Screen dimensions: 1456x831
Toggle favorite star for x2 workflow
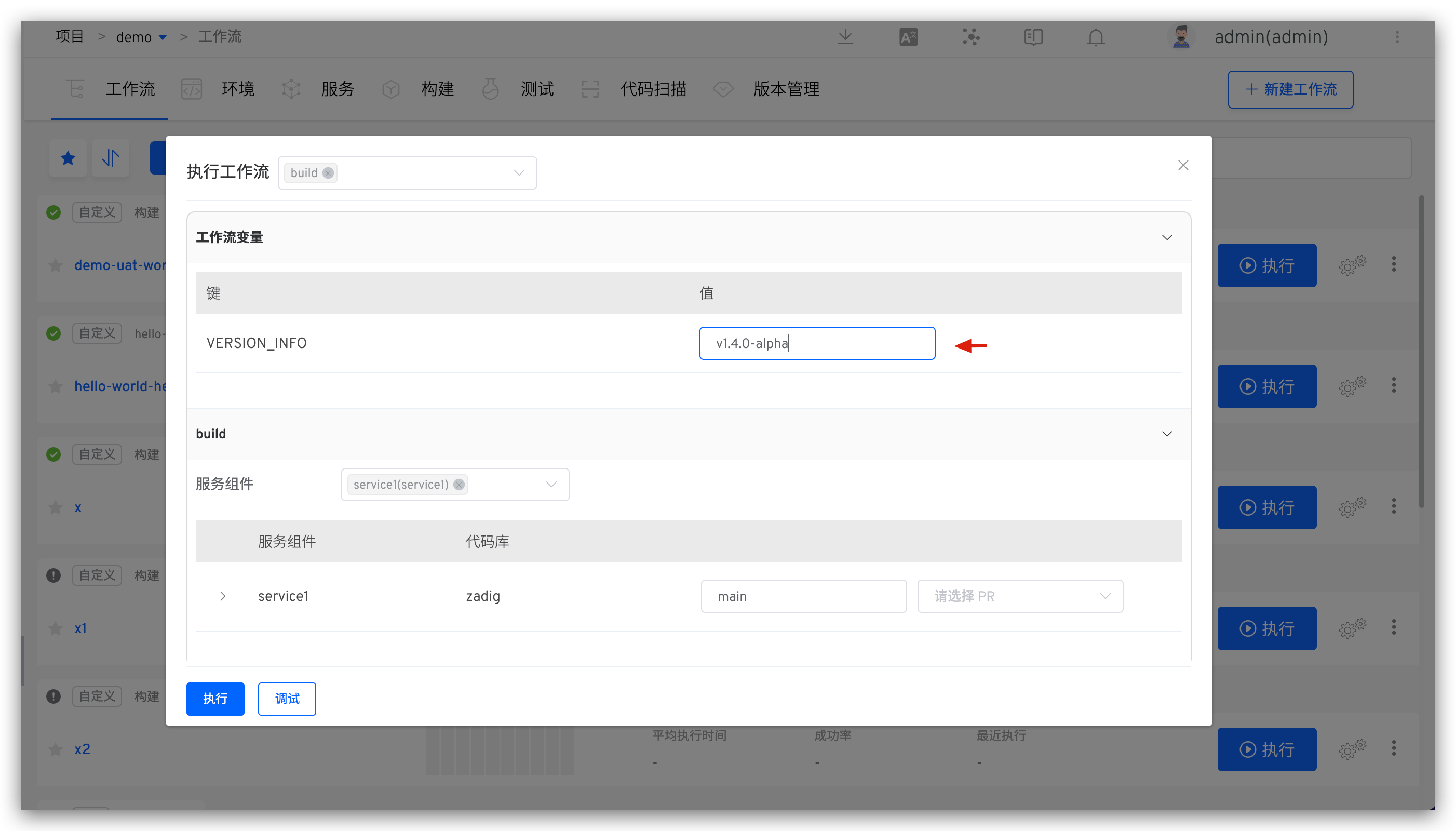(56, 749)
